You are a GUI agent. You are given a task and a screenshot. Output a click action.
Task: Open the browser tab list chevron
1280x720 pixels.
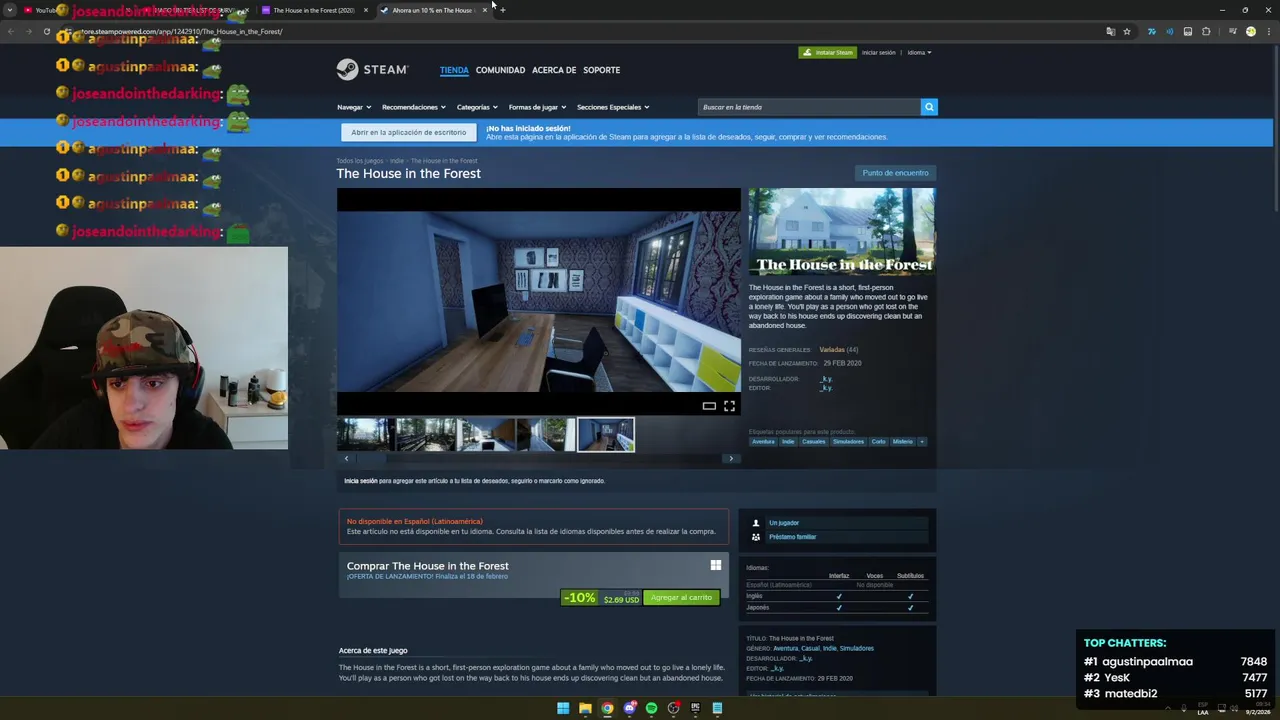tap(10, 10)
